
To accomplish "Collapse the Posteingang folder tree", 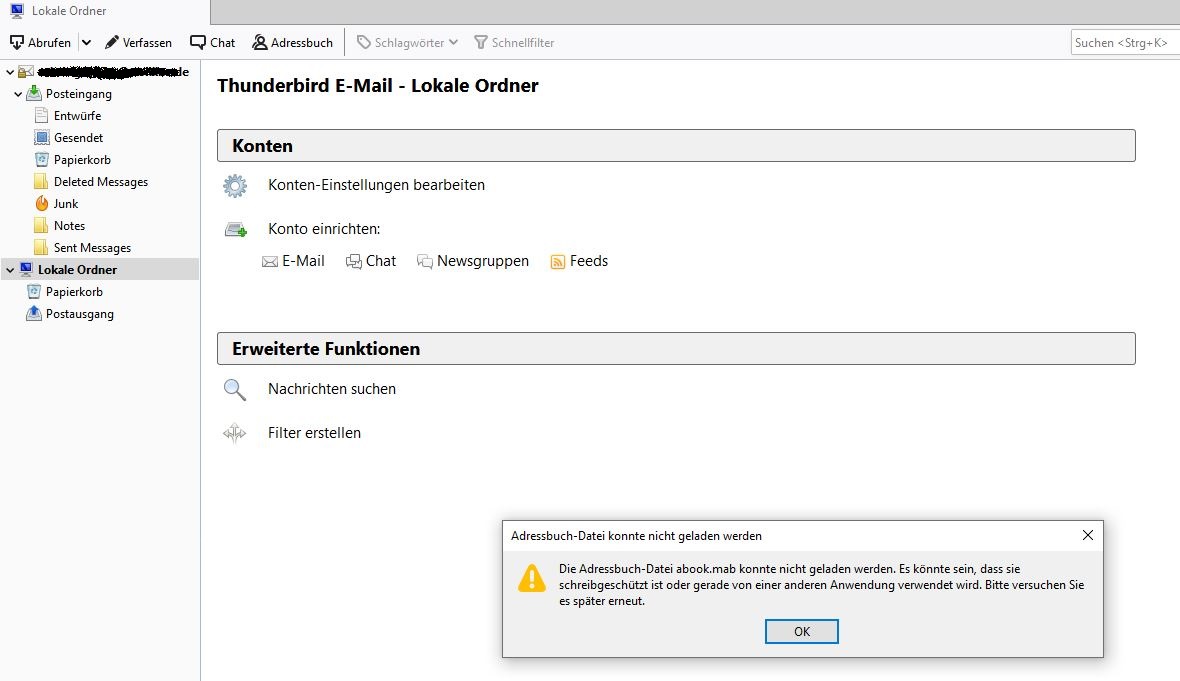I will [x=18, y=95].
